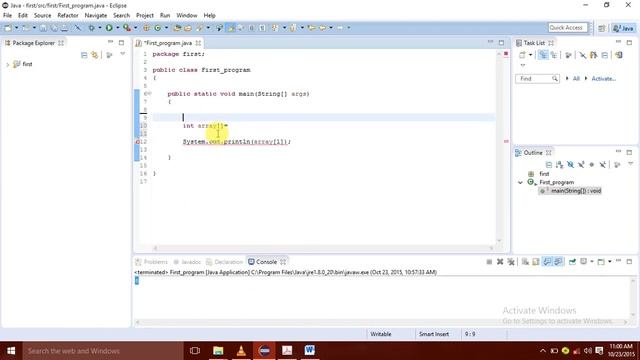Click the Activate... link in Task List

click(603, 79)
